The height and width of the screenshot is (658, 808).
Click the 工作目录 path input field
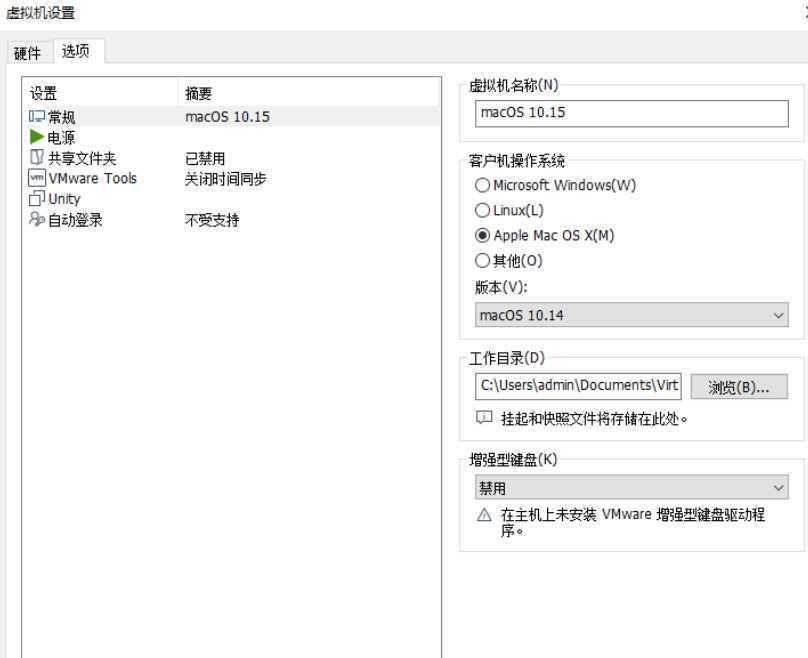(x=578, y=386)
